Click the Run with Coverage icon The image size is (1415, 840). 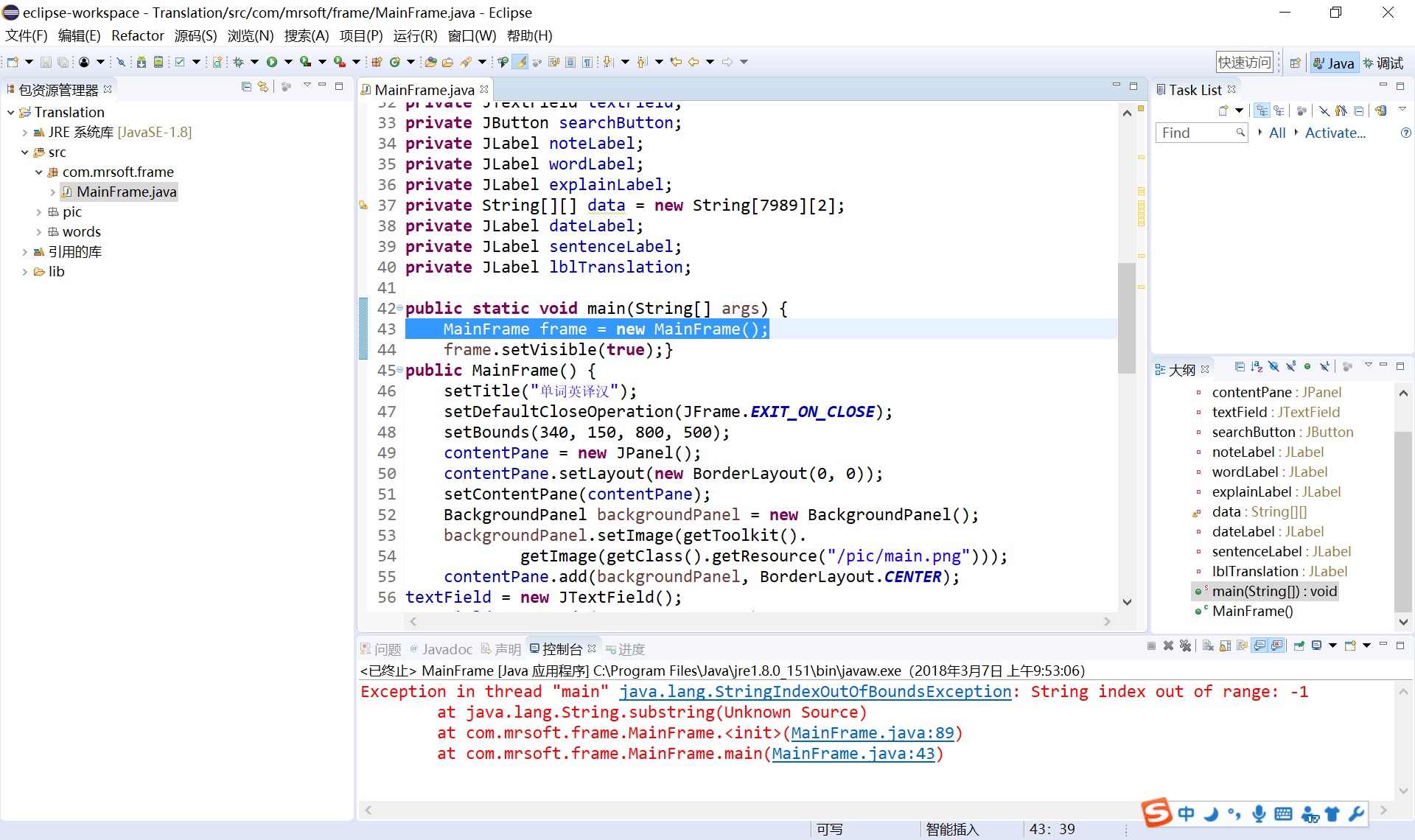[305, 62]
